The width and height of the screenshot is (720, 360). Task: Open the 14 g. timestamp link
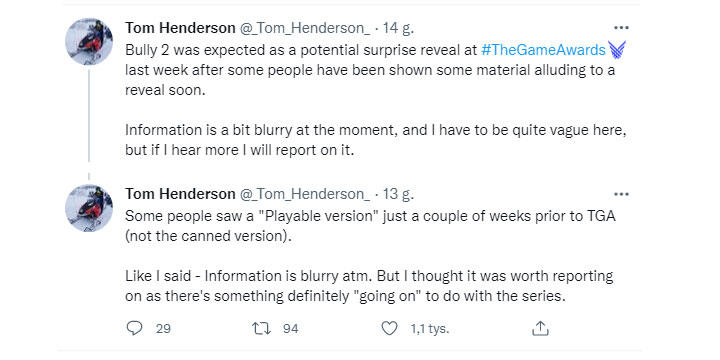point(398,28)
